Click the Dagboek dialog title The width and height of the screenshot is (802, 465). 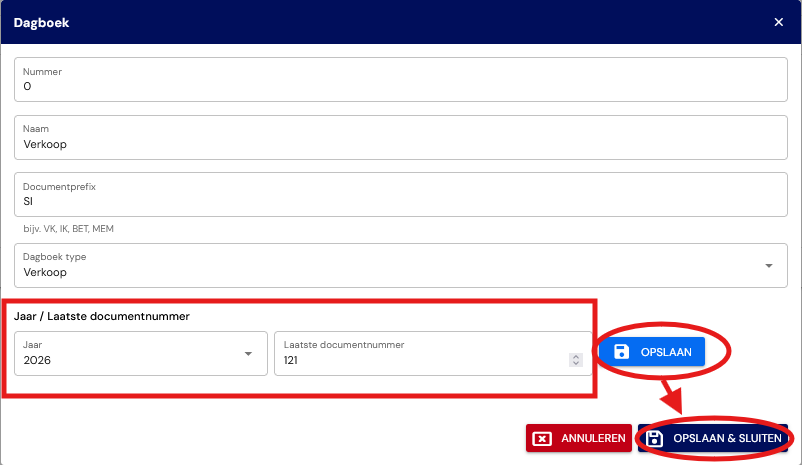[x=41, y=23]
